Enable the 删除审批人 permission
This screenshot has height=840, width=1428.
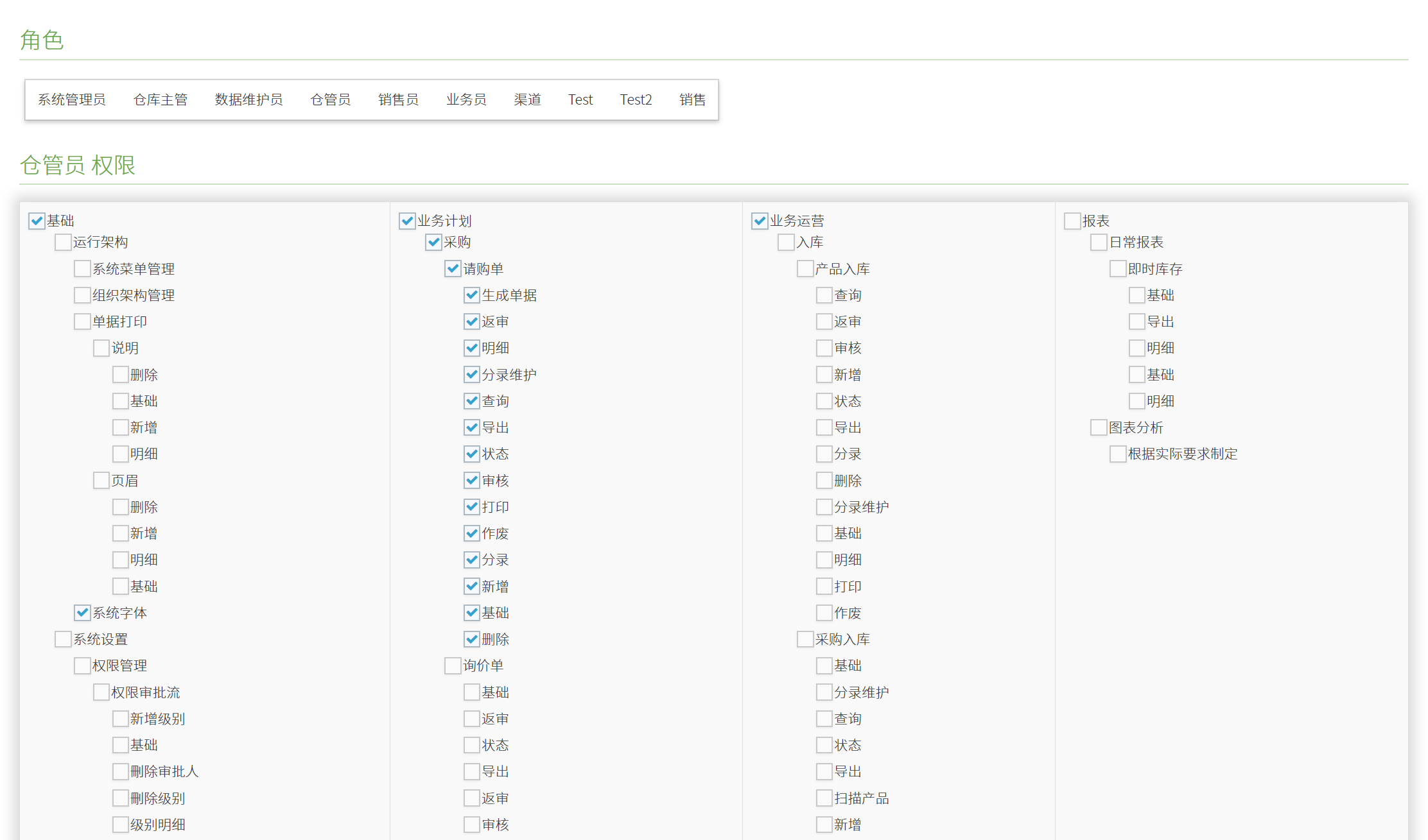(121, 771)
